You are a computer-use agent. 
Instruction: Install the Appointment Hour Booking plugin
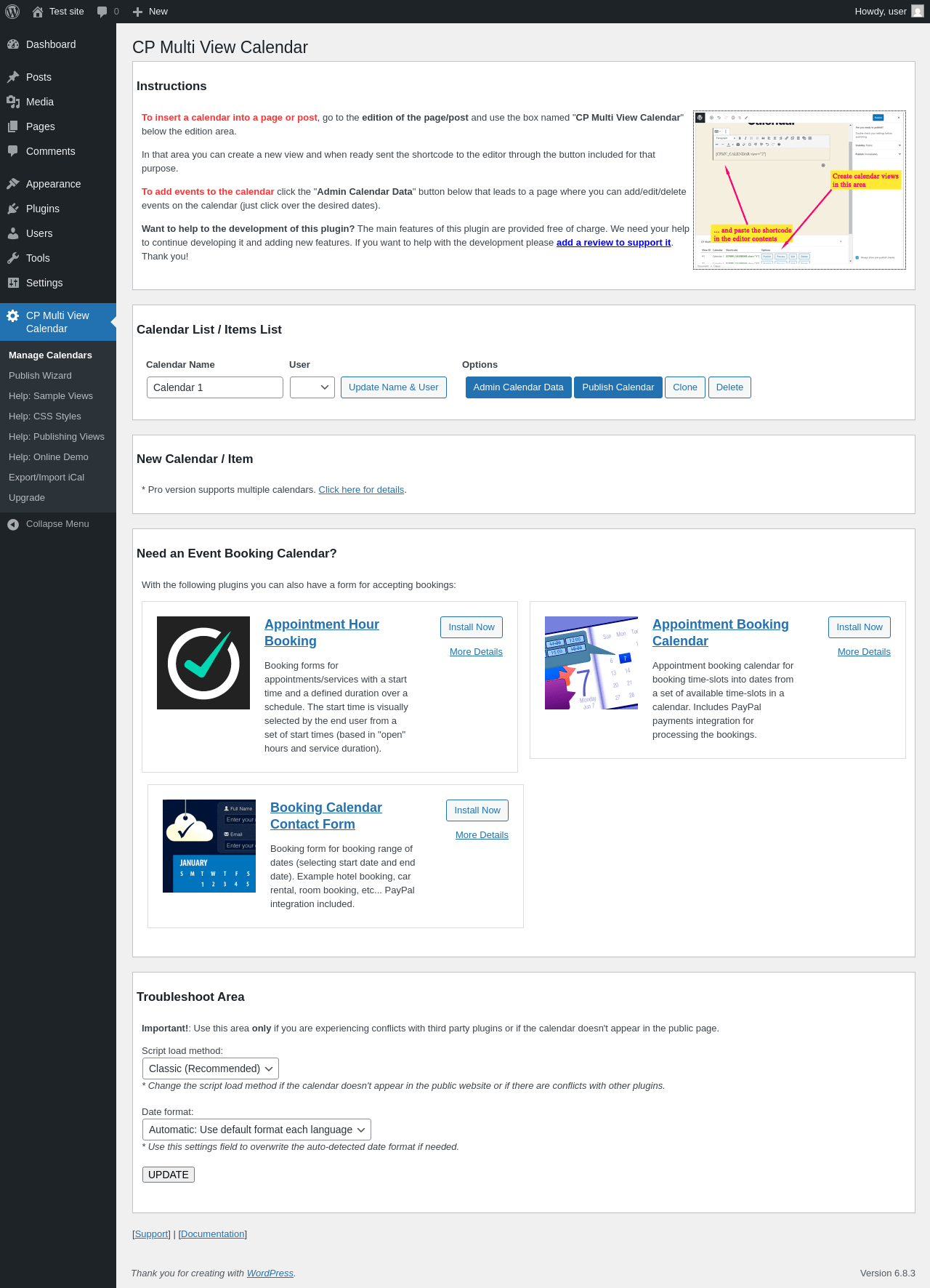click(472, 627)
